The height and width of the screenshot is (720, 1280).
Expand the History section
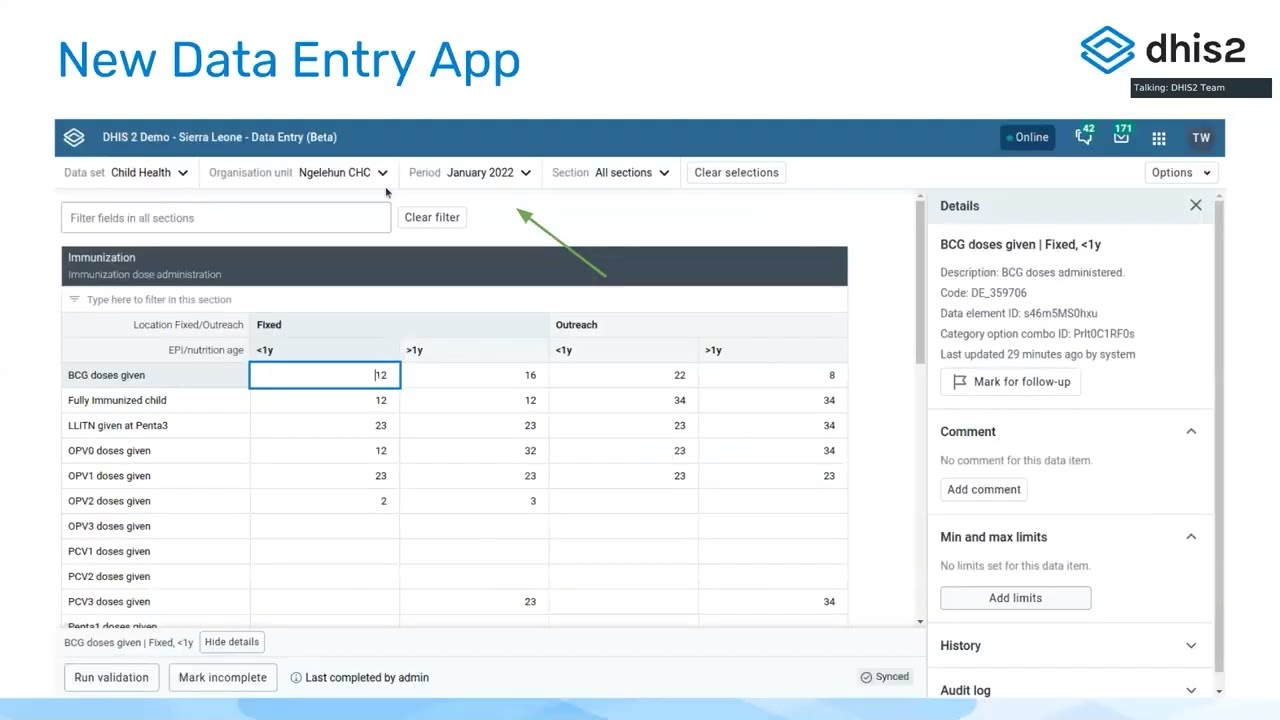[1191, 646]
